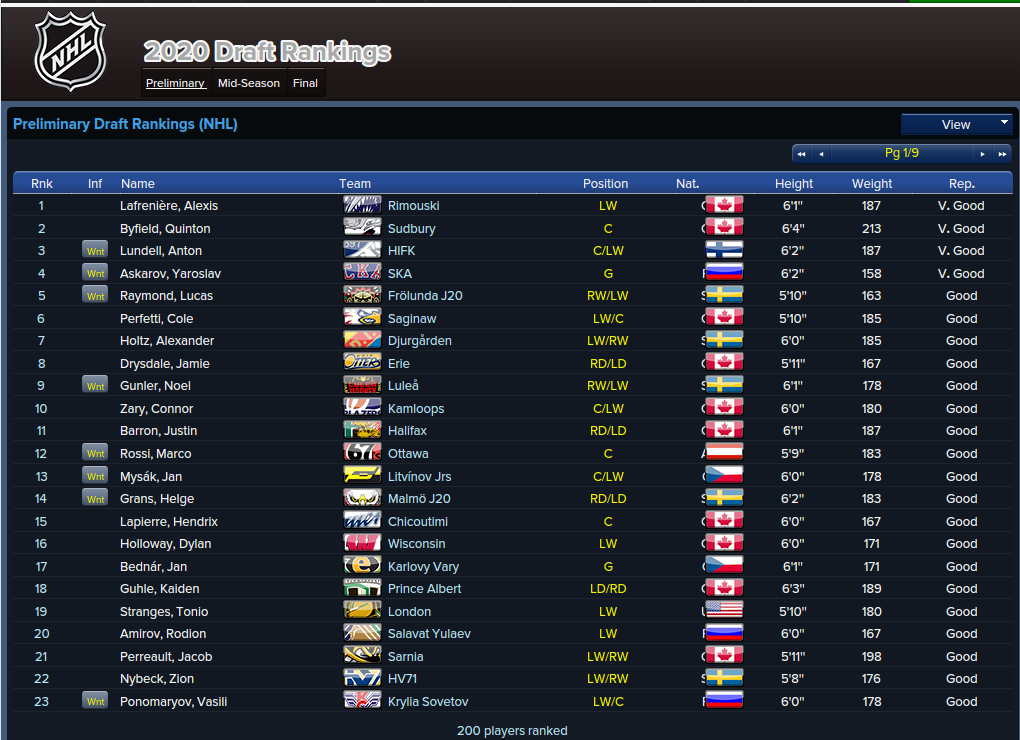Go to the next page arrow
Viewport: 1020px width, 740px height.
[x=982, y=154]
